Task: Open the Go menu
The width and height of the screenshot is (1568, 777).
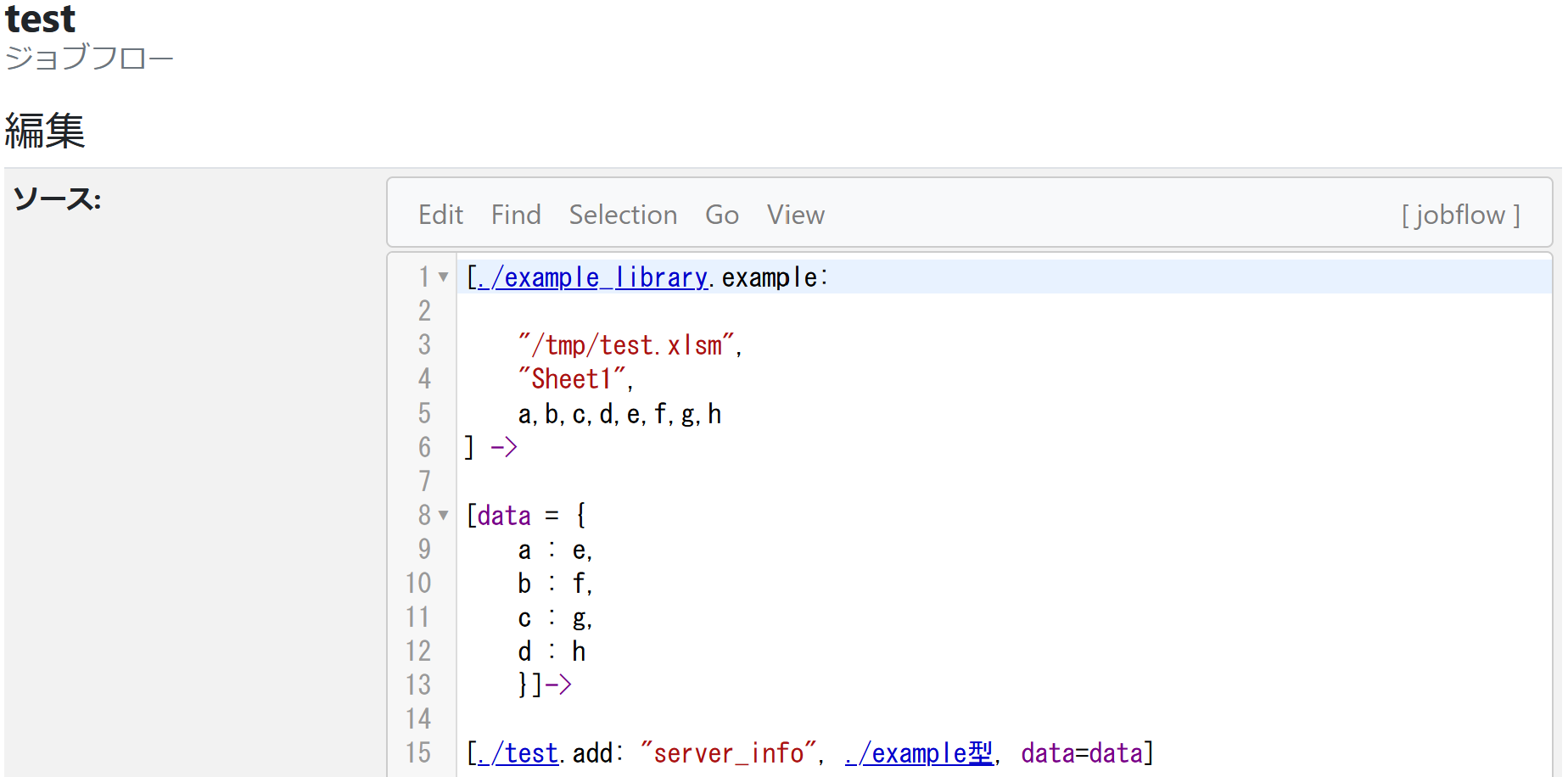Action: pos(722,215)
